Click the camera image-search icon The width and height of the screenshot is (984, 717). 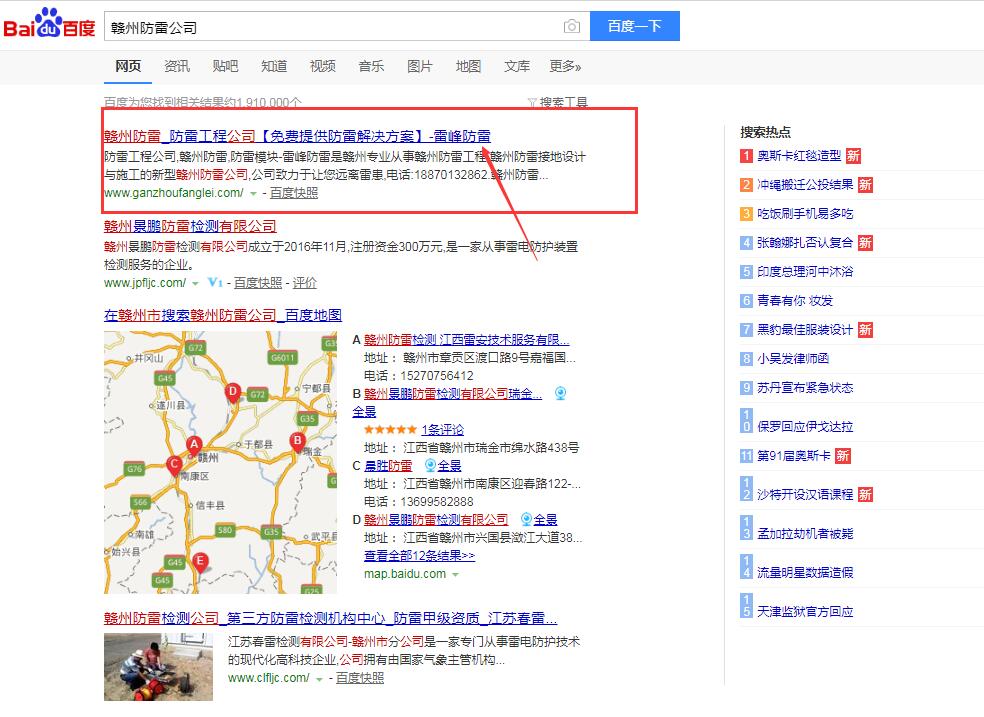point(571,27)
